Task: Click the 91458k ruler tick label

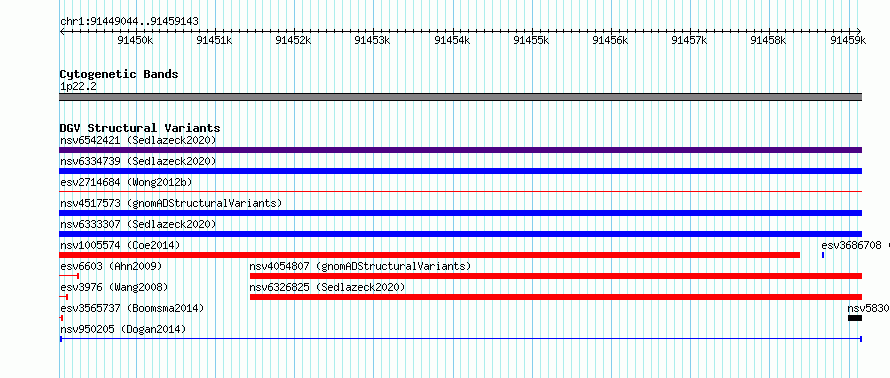Action: coord(769,40)
